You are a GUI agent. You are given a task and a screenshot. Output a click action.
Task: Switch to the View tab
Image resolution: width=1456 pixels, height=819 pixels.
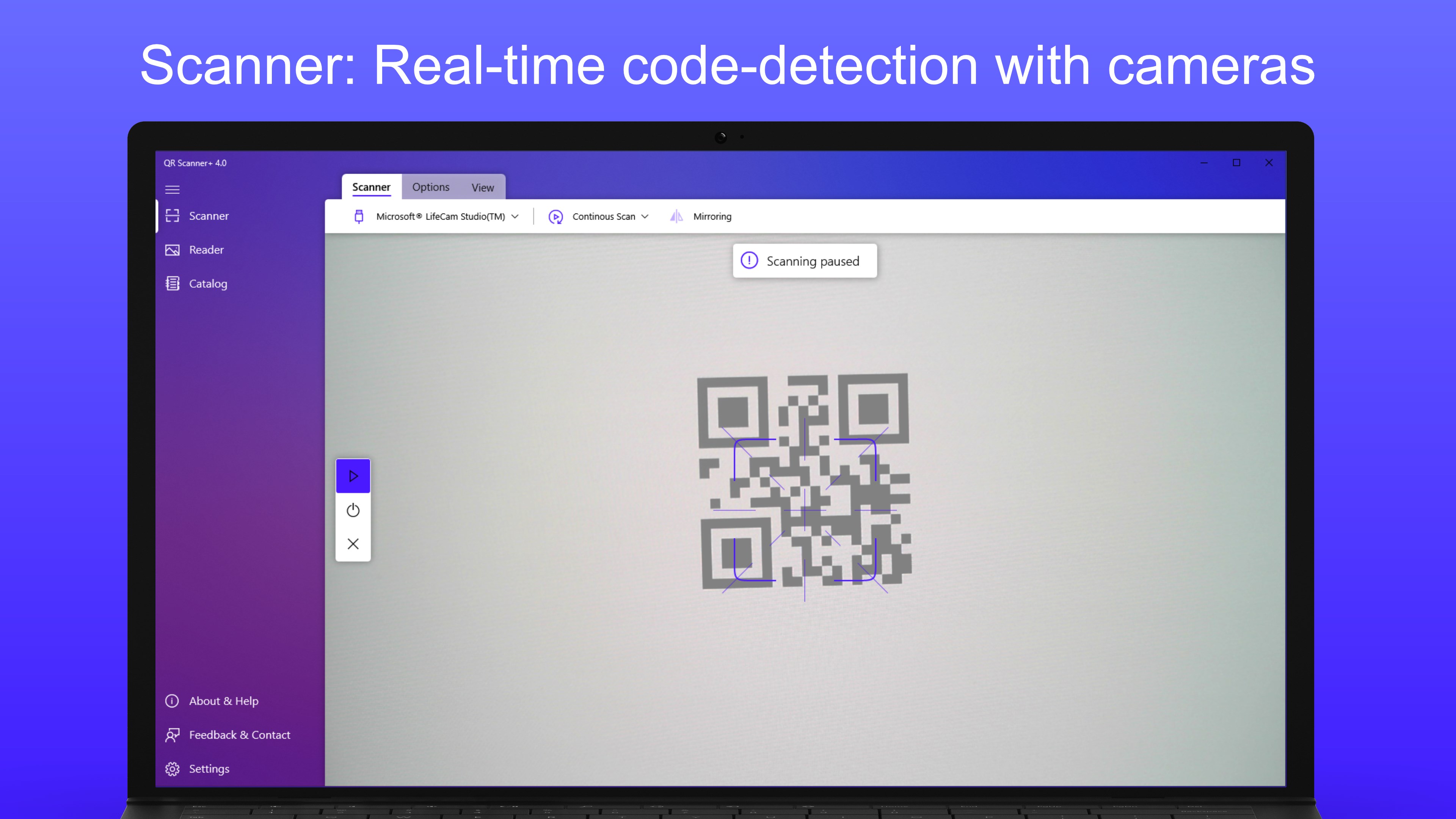click(x=483, y=188)
